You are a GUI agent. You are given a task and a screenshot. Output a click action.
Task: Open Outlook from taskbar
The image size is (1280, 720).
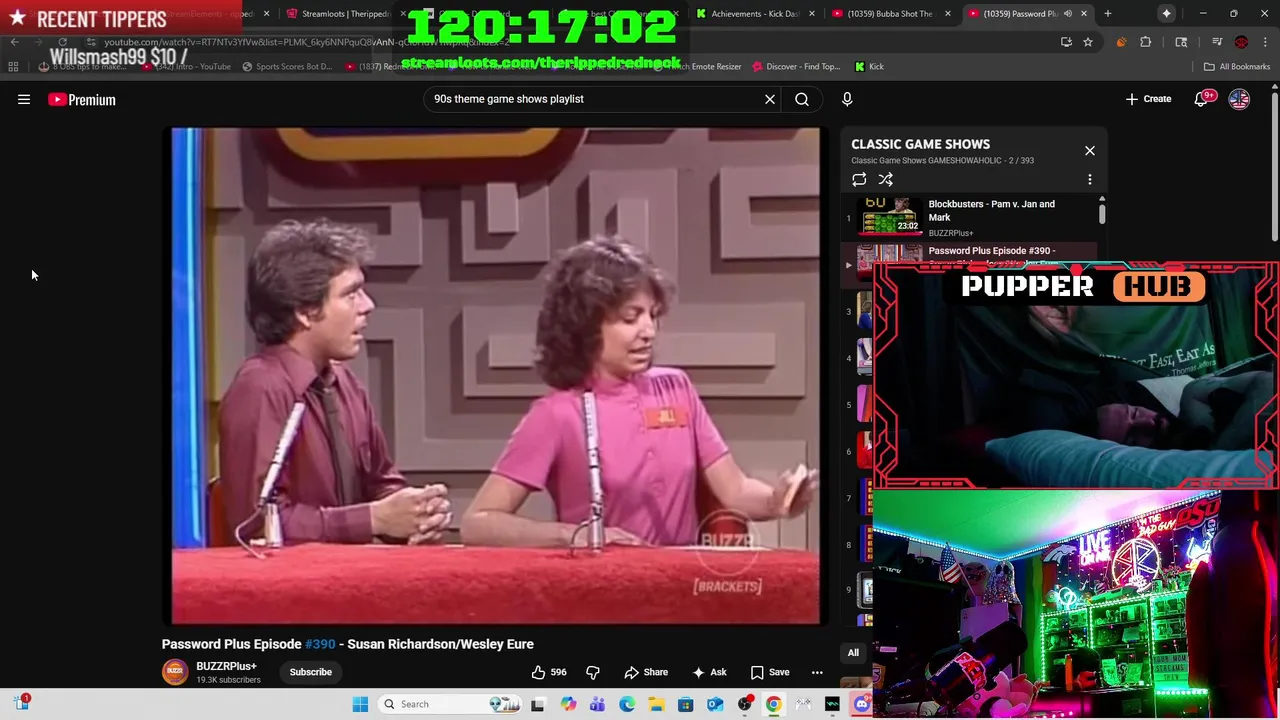pos(715,704)
